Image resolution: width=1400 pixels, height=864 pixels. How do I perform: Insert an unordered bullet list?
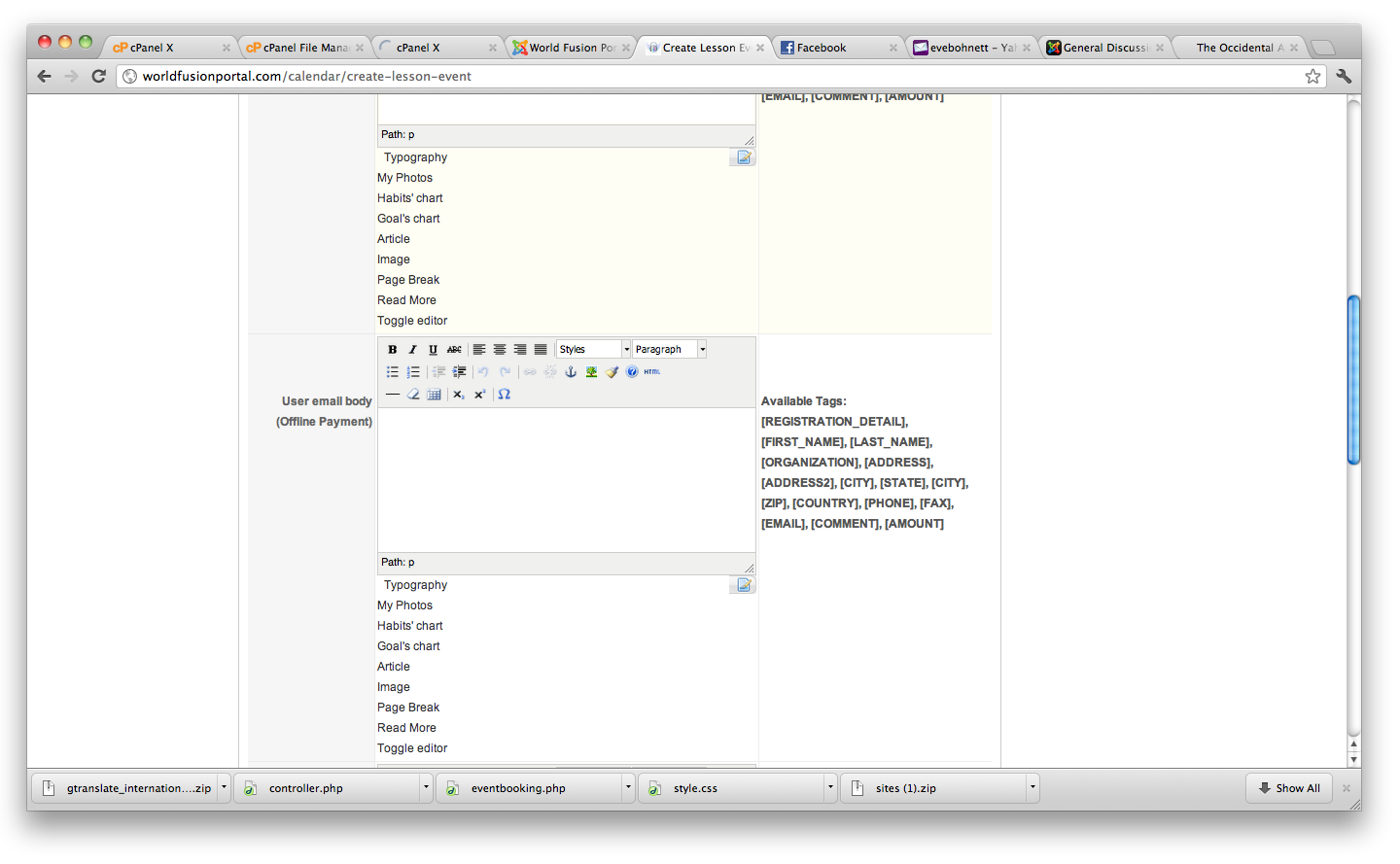pyautogui.click(x=392, y=371)
